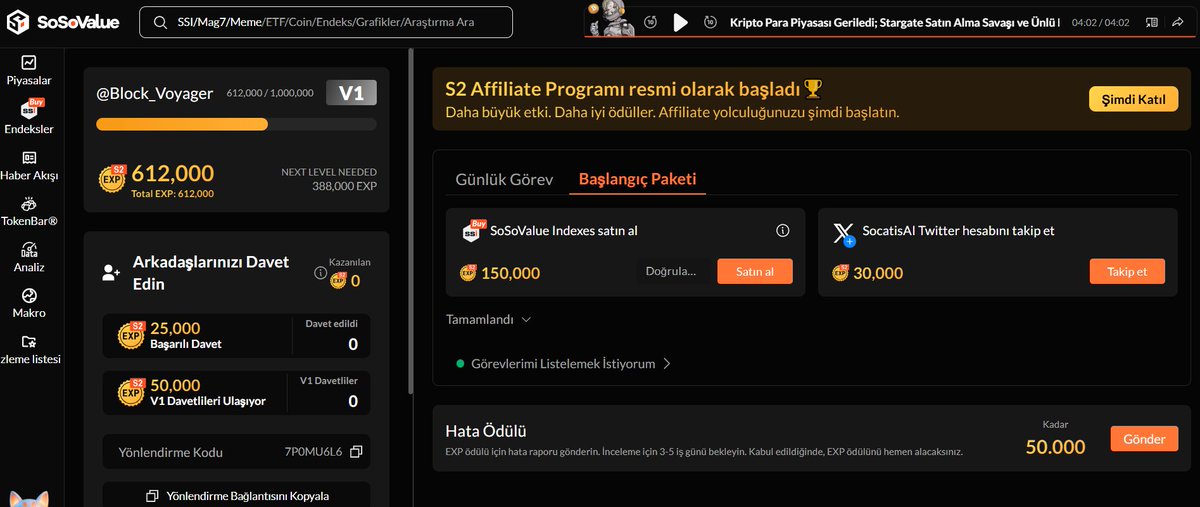Click the 50.000 bug reward amount
The width and height of the screenshot is (1200, 507).
(1055, 447)
